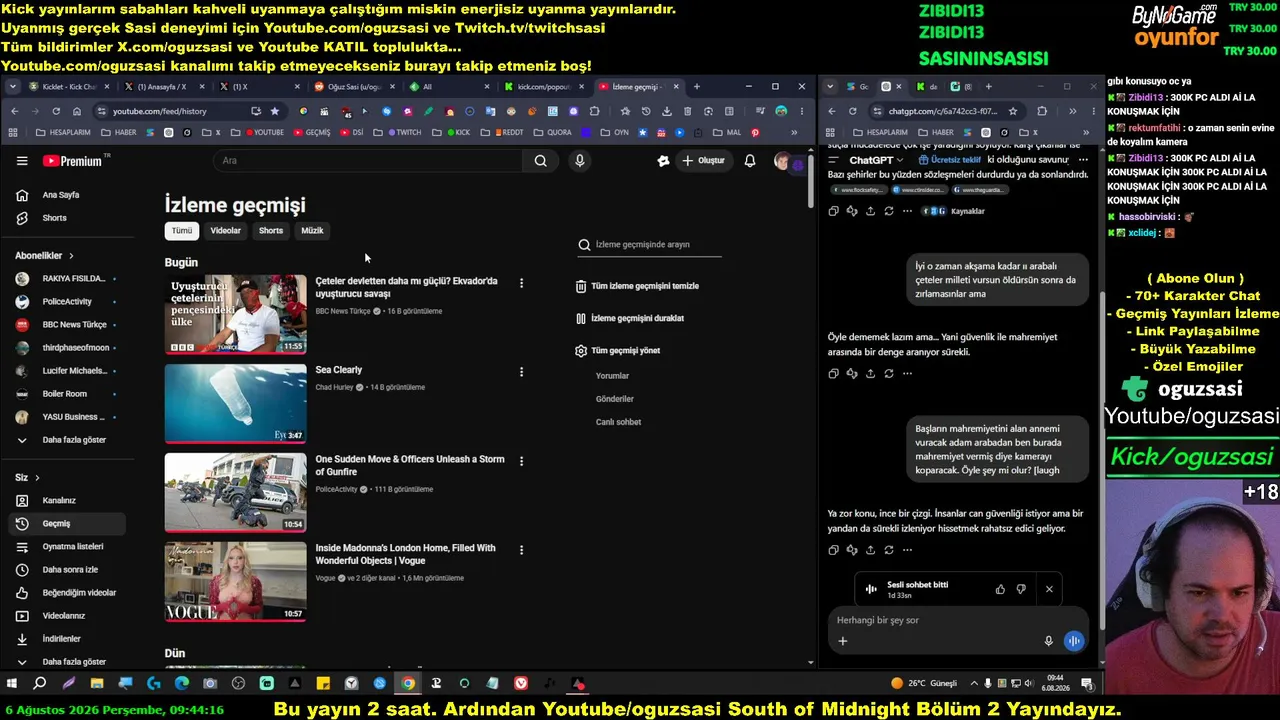This screenshot has width=1280, height=720.
Task: Click the YouTube Premium logo
Action: coord(73,161)
